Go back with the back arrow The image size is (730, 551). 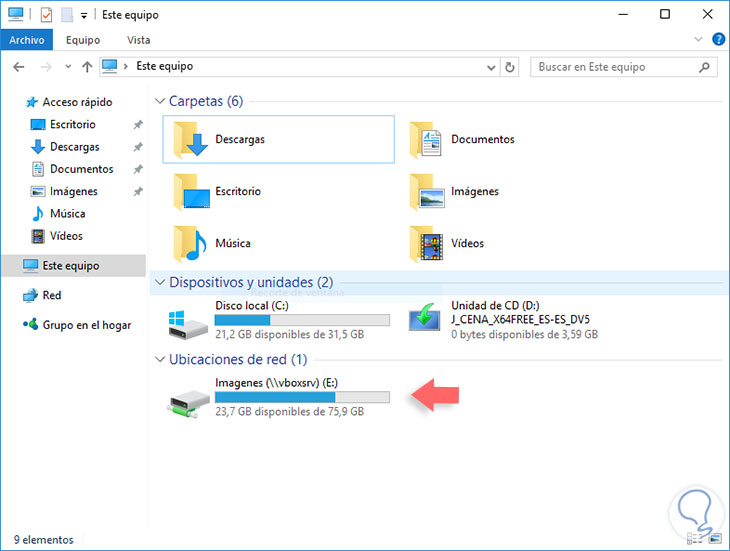pos(19,67)
